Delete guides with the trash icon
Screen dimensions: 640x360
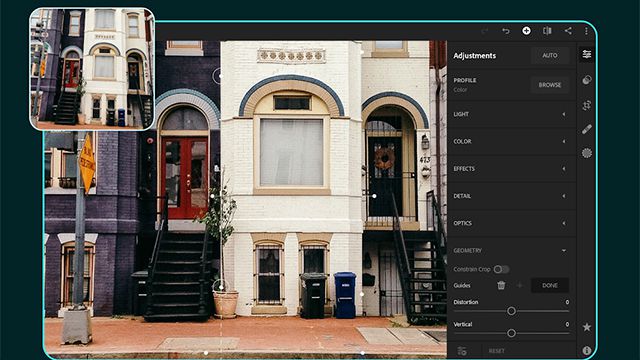[501, 285]
